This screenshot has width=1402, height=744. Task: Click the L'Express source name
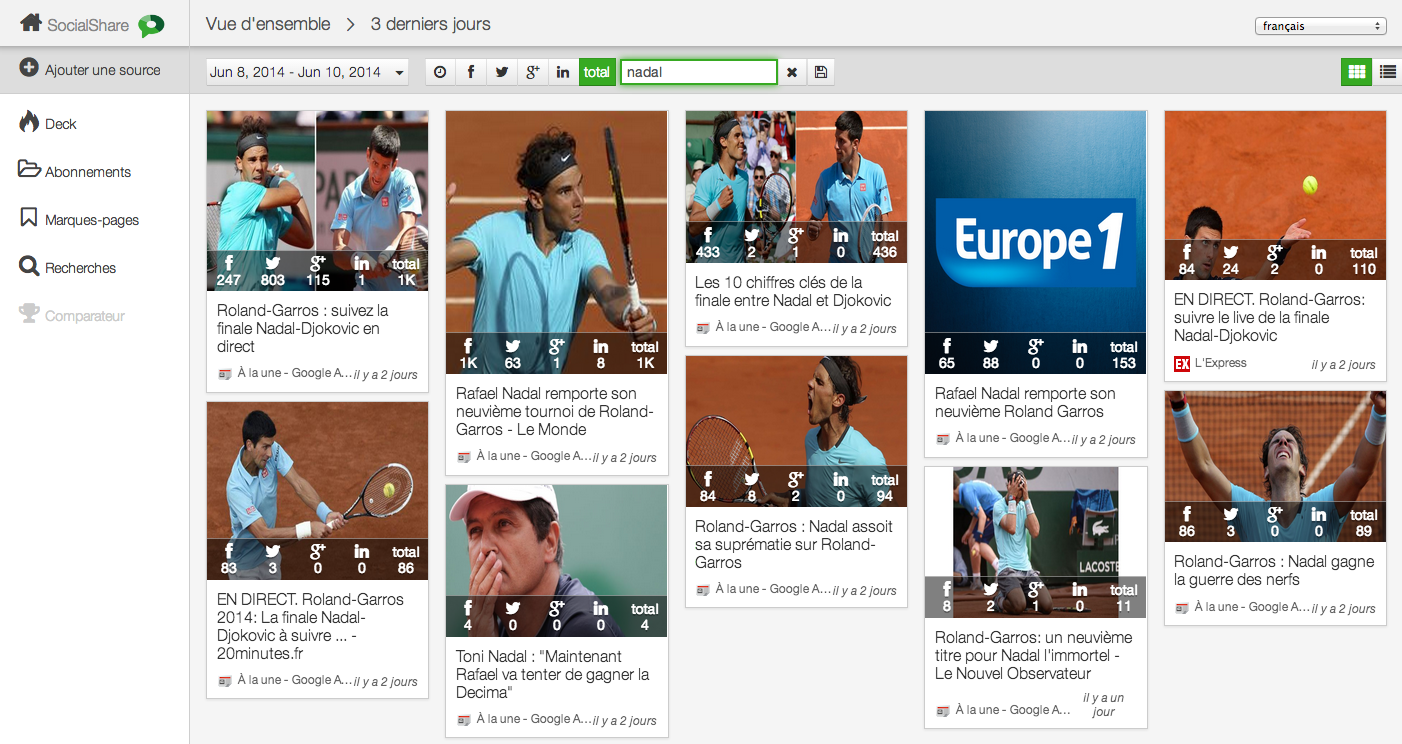pyautogui.click(x=1221, y=363)
